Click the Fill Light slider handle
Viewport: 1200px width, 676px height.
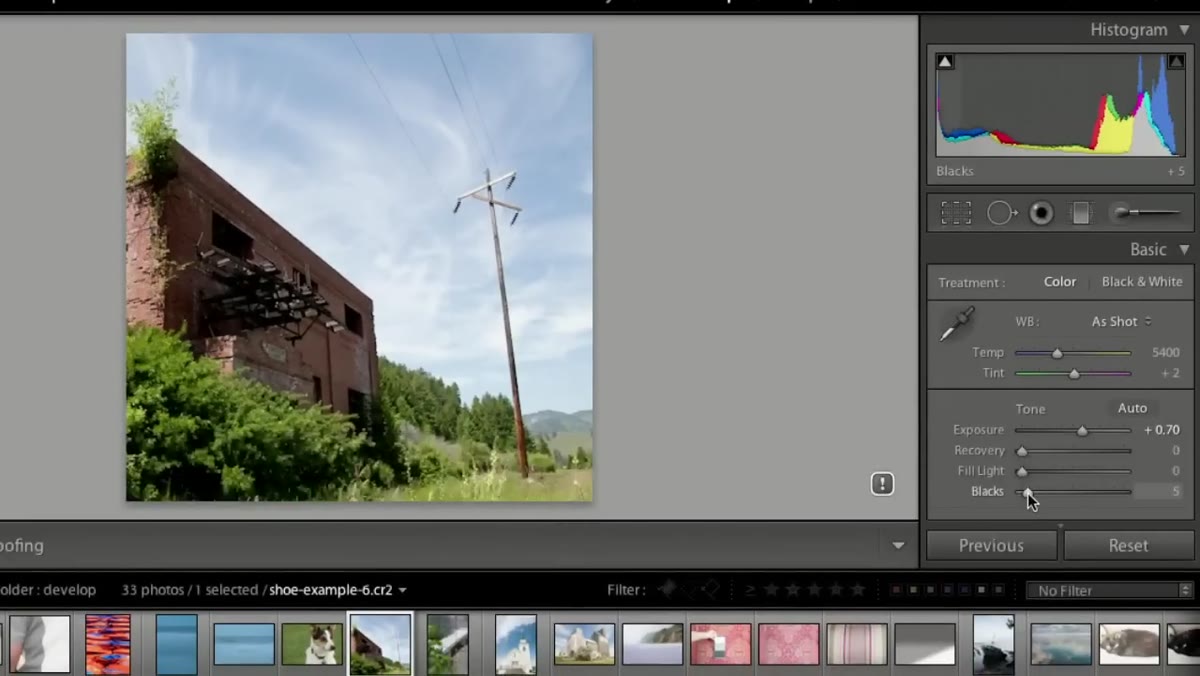(1021, 471)
